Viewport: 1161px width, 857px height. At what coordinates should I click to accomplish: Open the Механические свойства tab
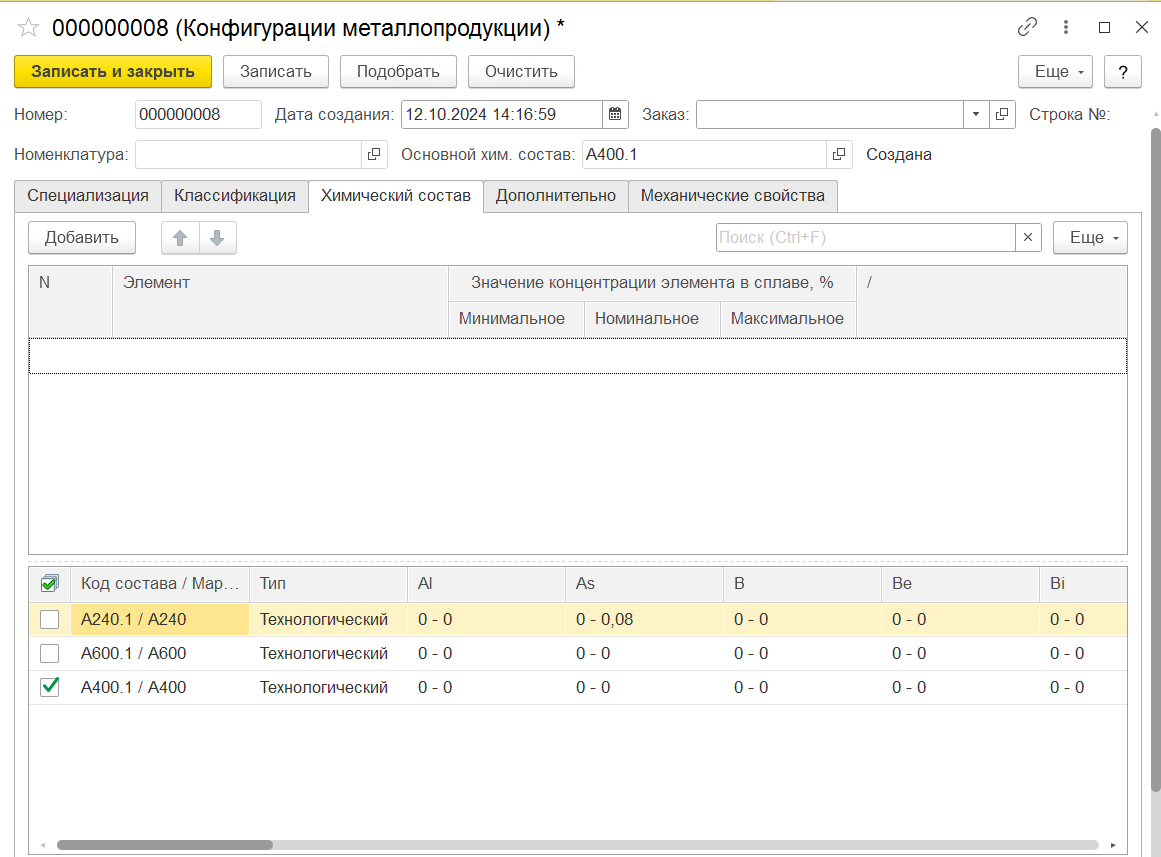pyautogui.click(x=732, y=196)
